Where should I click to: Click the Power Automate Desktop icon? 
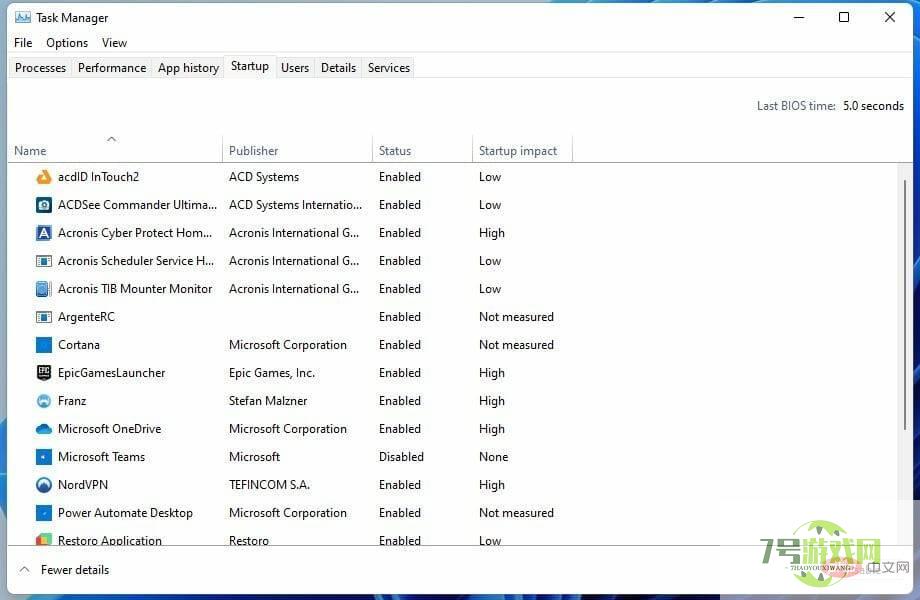click(x=43, y=513)
